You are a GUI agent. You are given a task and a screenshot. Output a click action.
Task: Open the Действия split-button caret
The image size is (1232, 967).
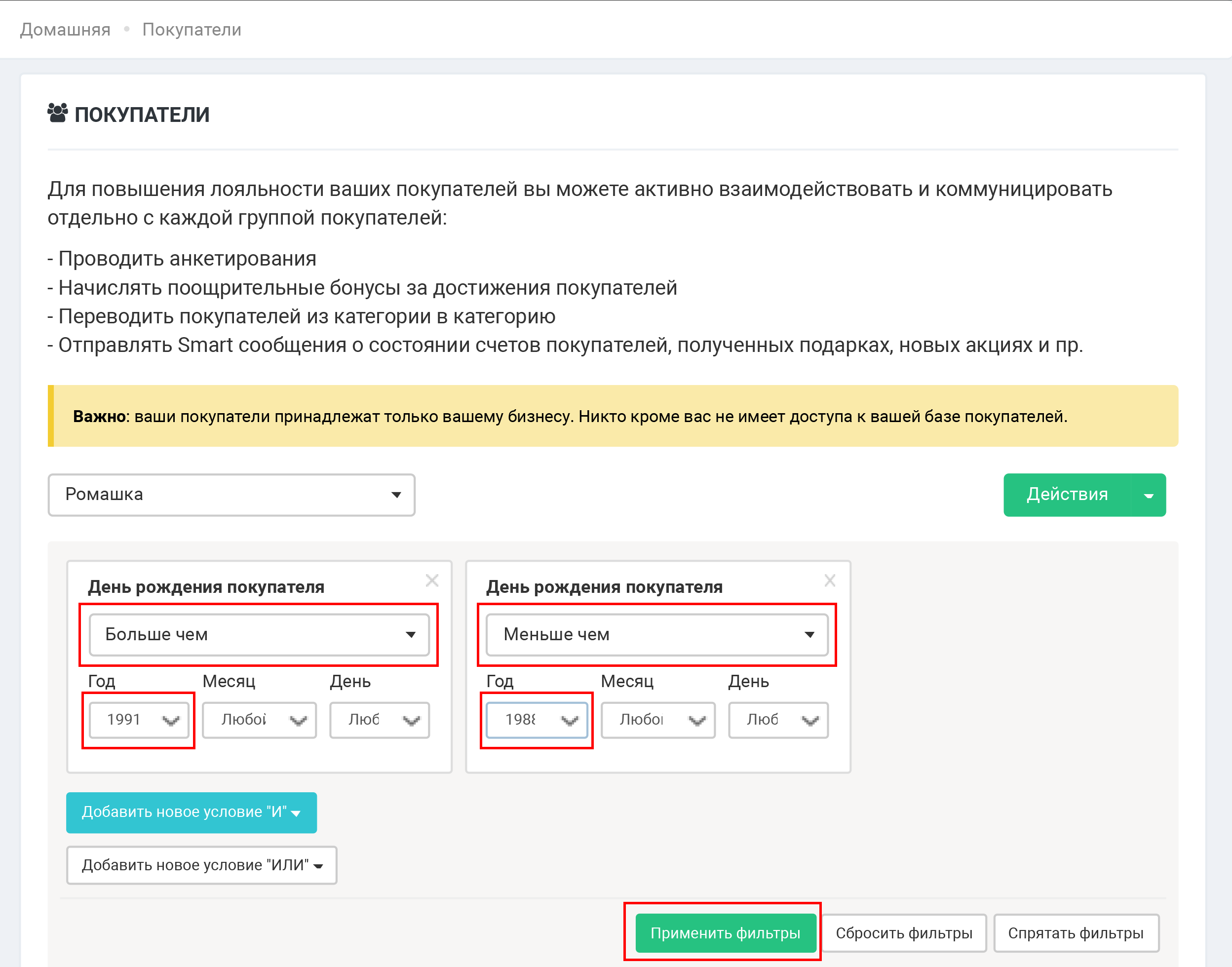(x=1148, y=496)
